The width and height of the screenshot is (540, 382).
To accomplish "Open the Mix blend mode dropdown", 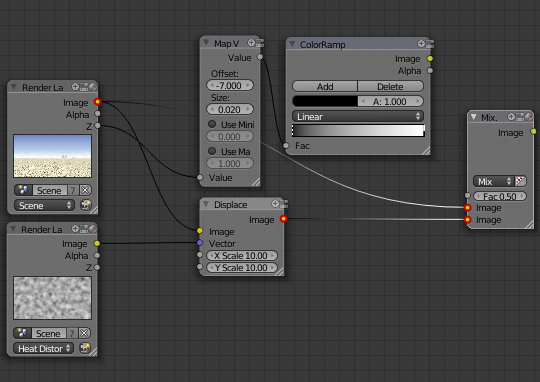I will 494,181.
